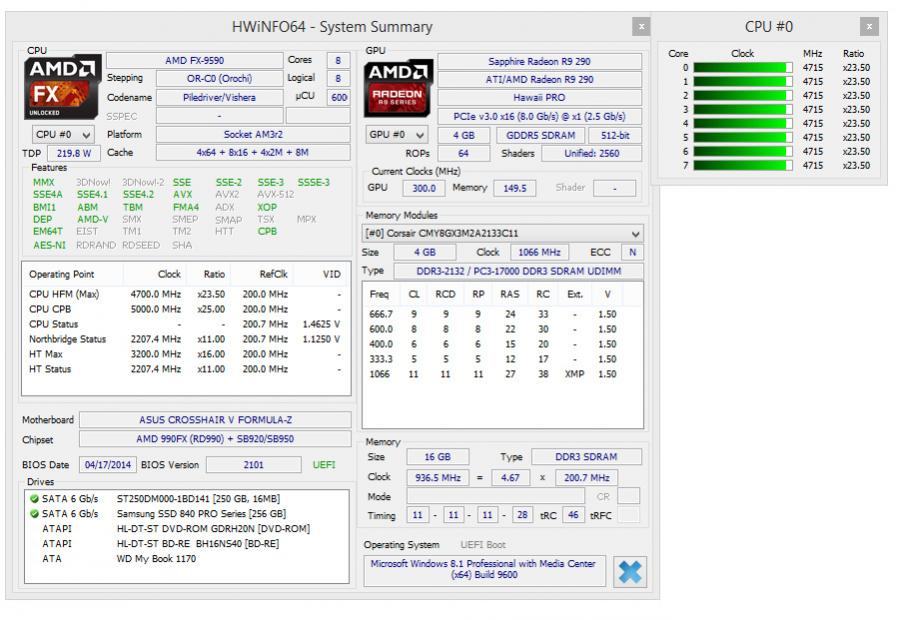
Task: Click the SSE4.2 feature label
Action: 138,194
